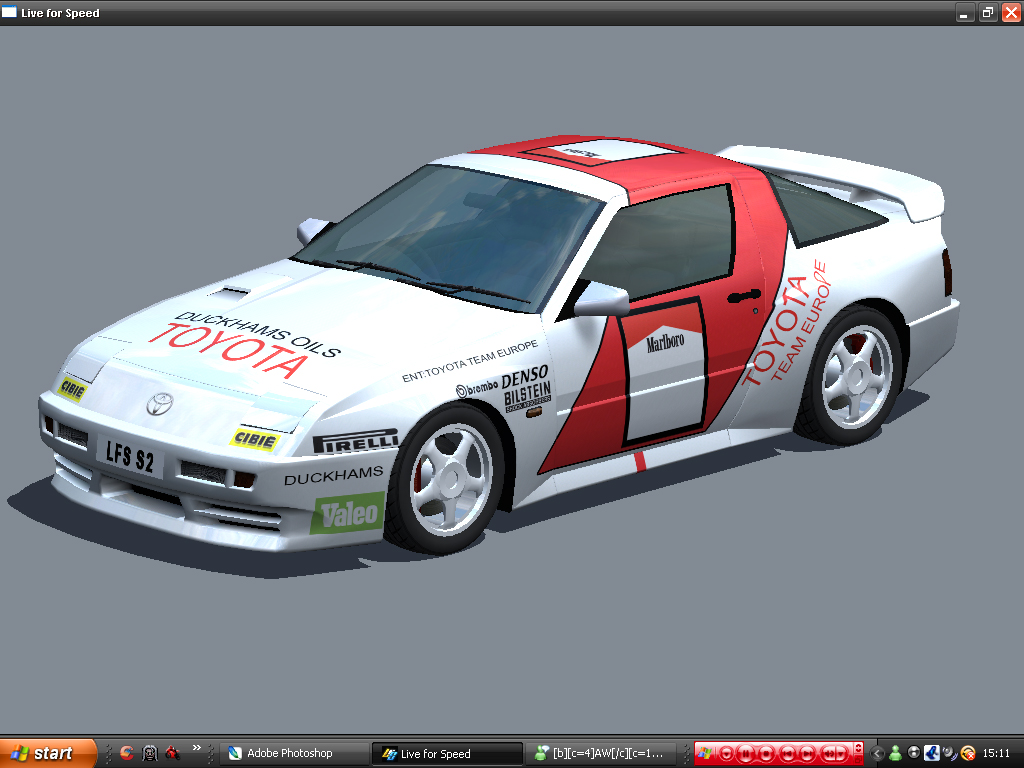Screen dimensions: 1024x768
Task: Launch the red motorcycle quick launch icon
Action: coord(172,753)
